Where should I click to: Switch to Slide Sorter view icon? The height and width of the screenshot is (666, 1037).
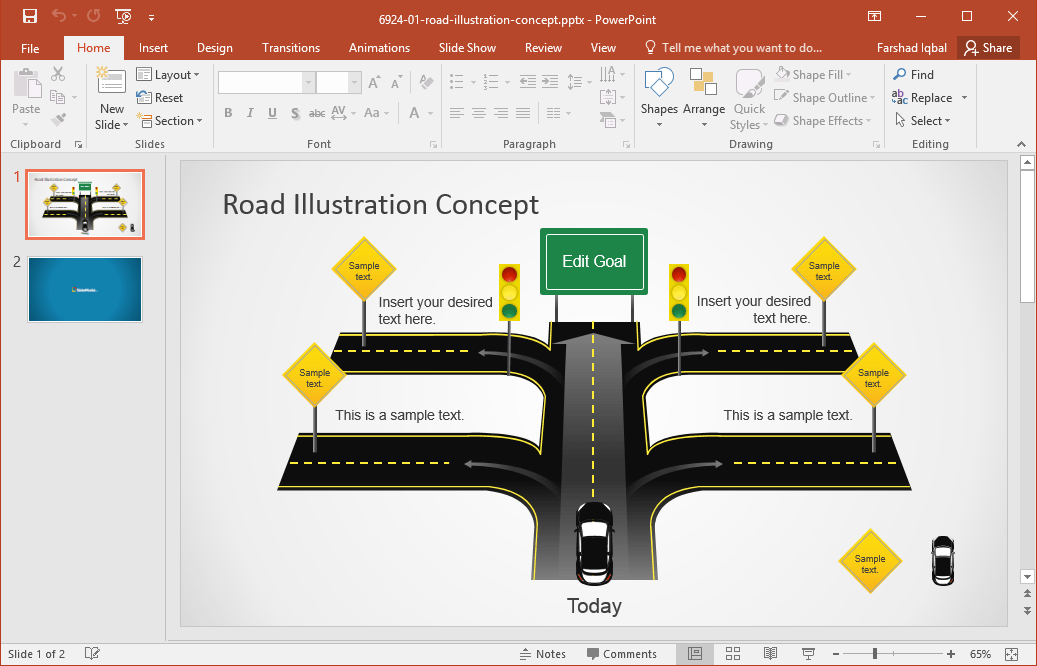point(733,653)
